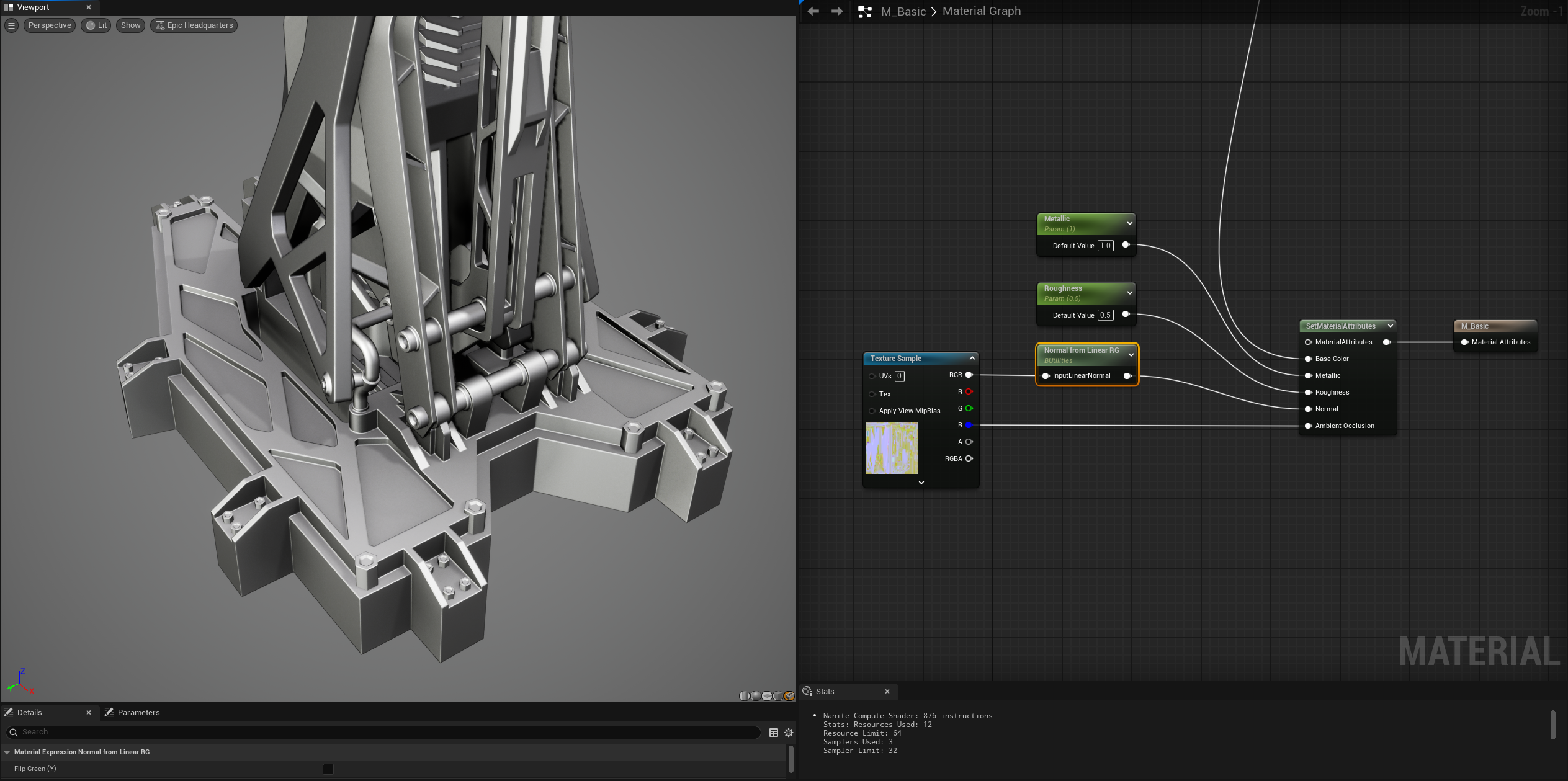1568x781 pixels.
Task: Select the Stats tab
Action: pos(825,691)
